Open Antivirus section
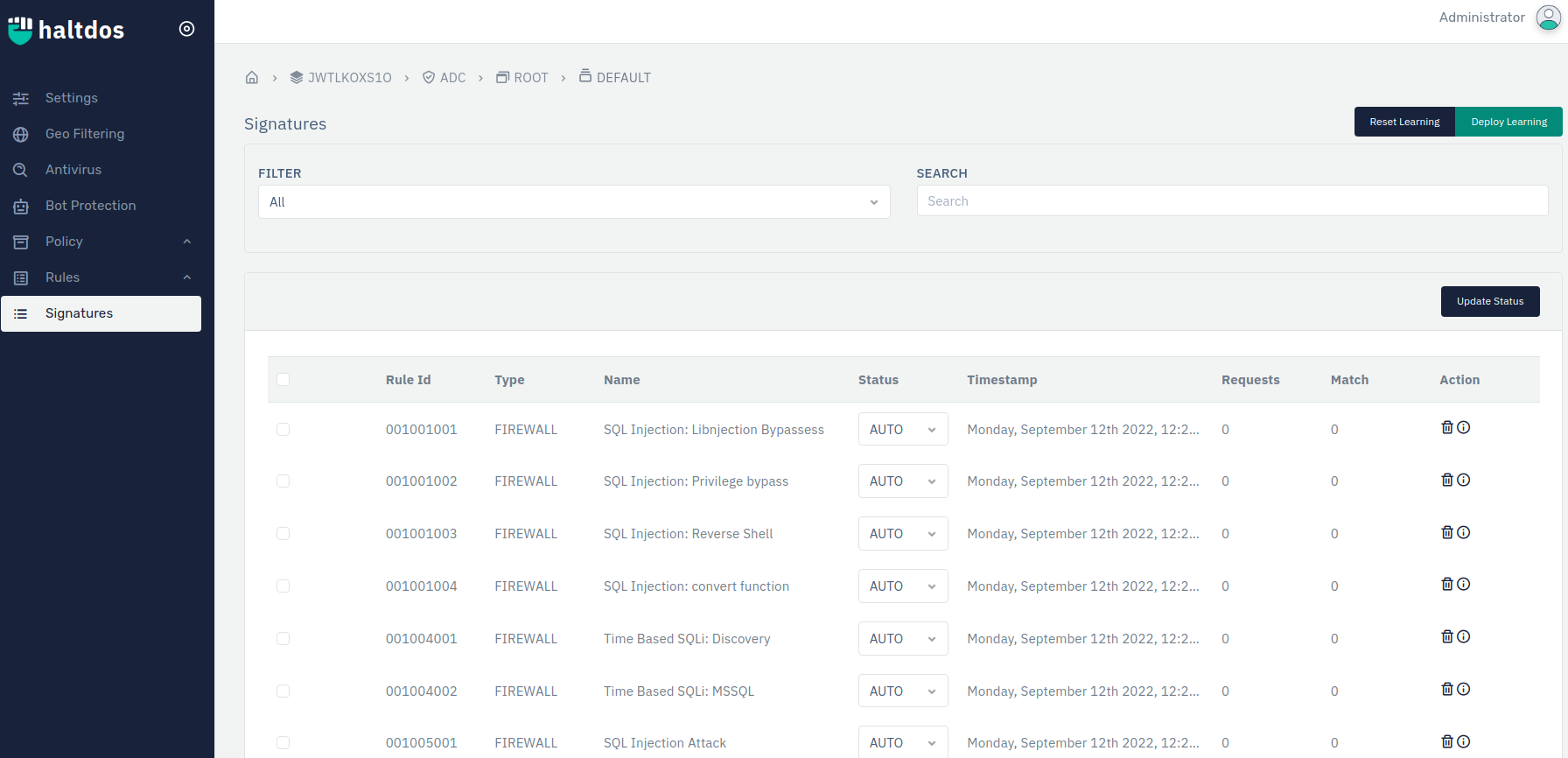Viewport: 1568px width, 758px height. [x=73, y=170]
